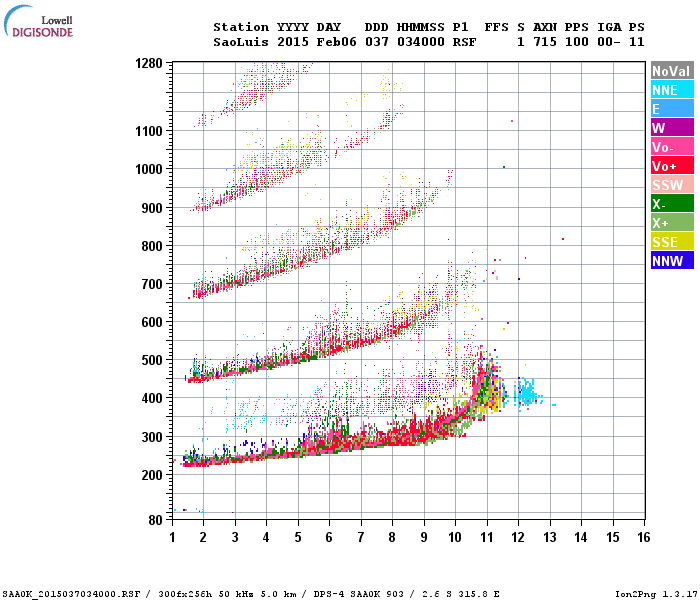Click the PPS value '100'
Image resolution: width=700 pixels, height=600 pixels.
[577, 42]
